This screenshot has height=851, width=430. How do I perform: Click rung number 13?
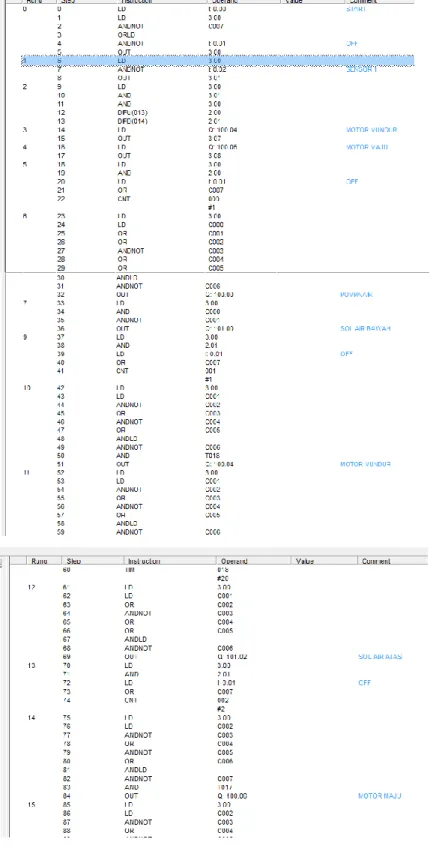click(x=32, y=665)
